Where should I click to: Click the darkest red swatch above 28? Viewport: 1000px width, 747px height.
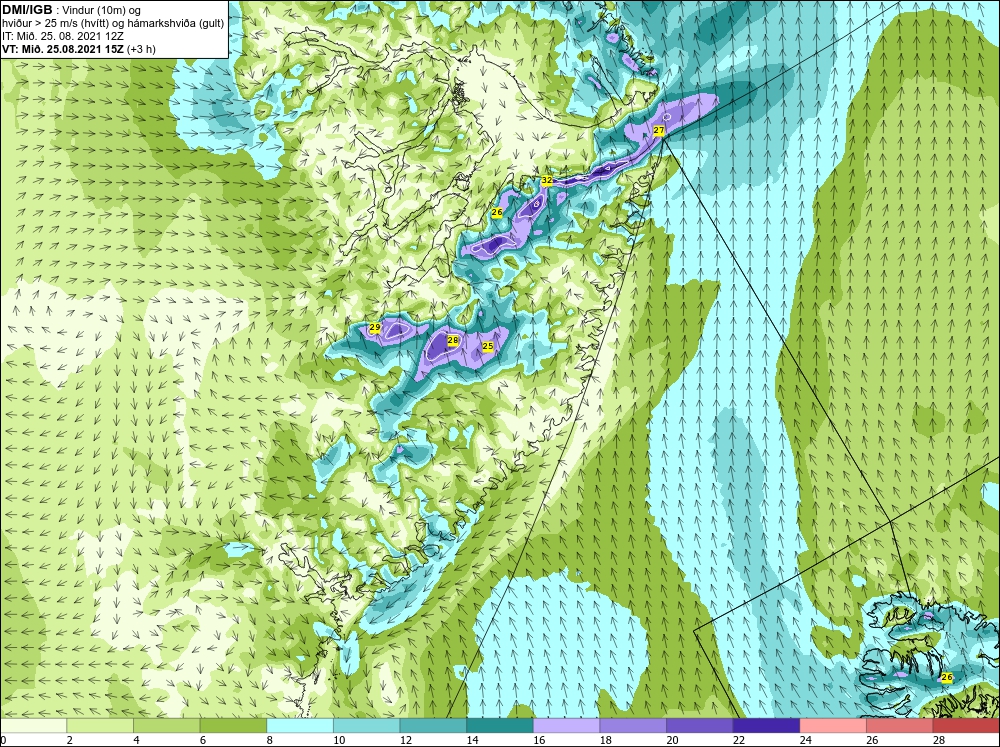[x=966, y=726]
